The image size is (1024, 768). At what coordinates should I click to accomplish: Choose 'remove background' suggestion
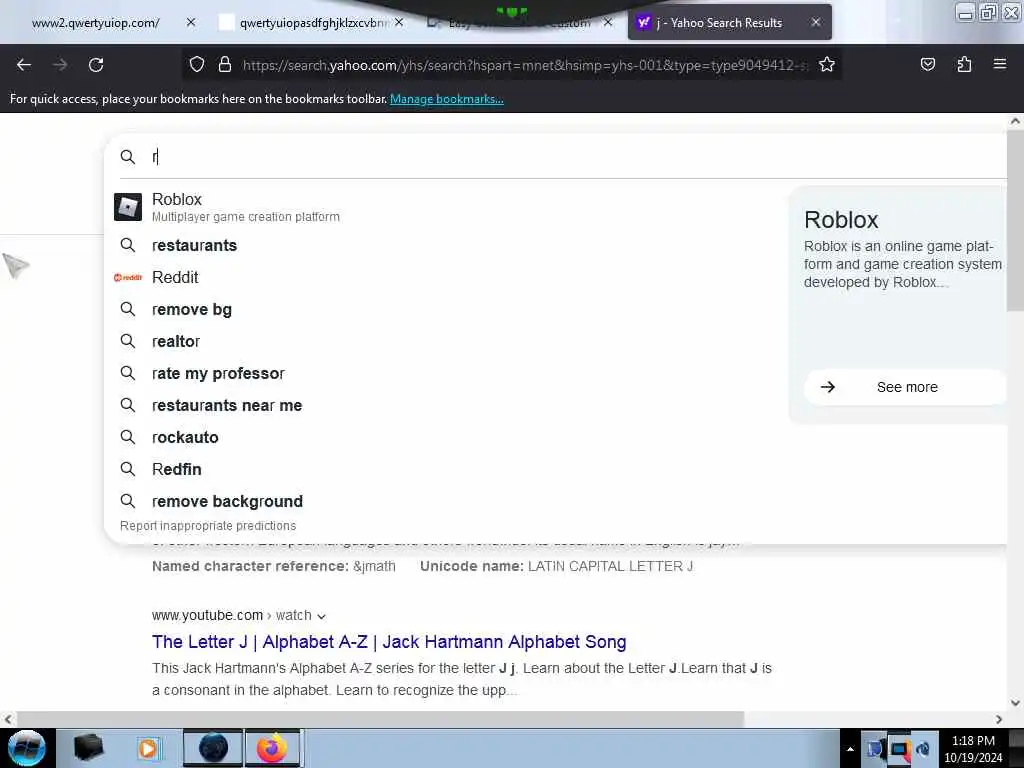click(x=227, y=502)
